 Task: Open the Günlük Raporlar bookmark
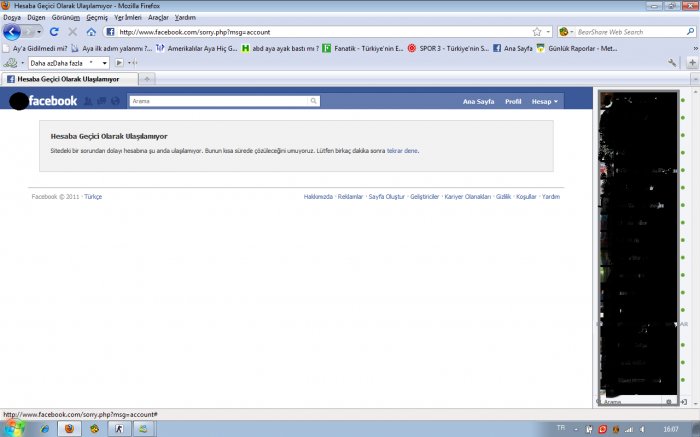click(x=577, y=48)
